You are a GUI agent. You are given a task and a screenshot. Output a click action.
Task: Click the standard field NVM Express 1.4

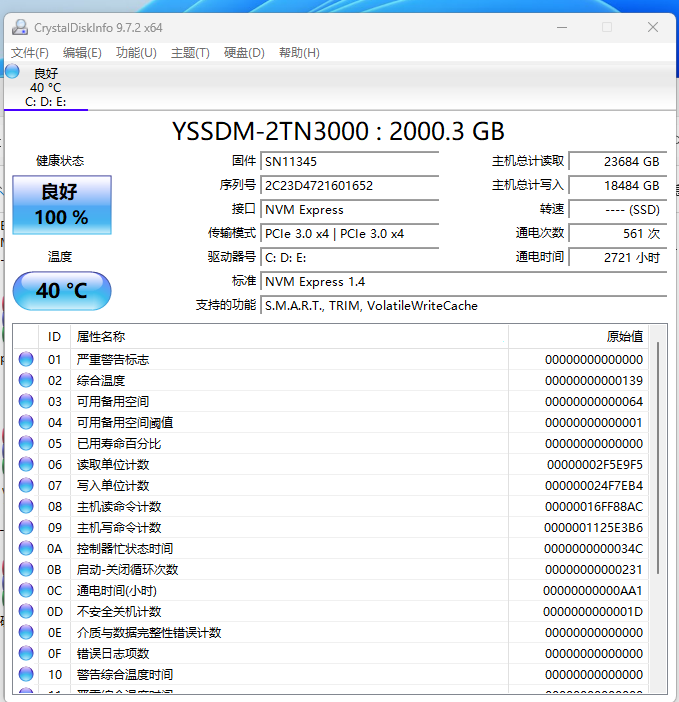pos(464,282)
